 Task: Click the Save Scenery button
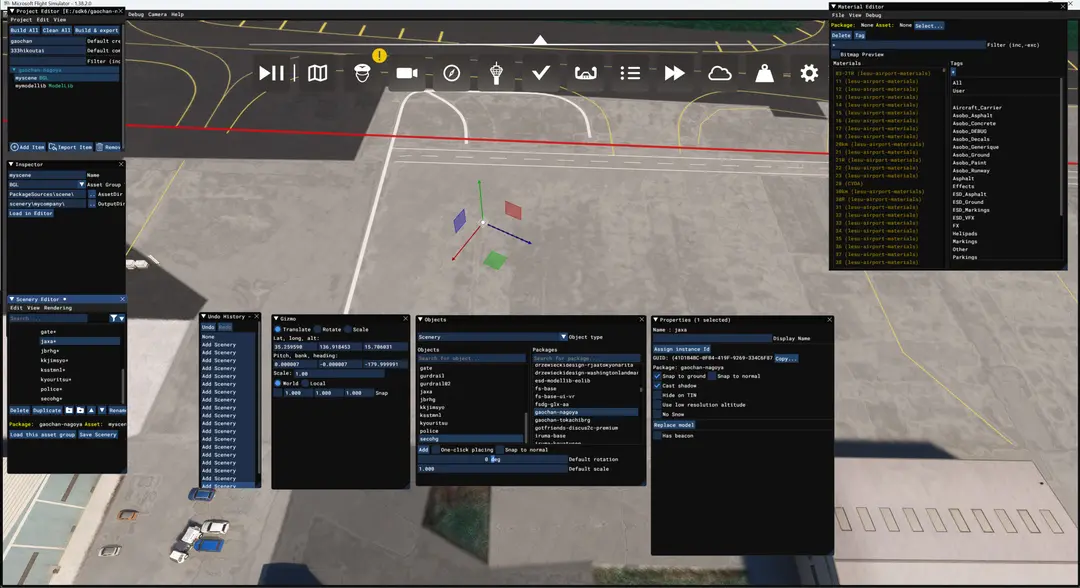tap(98, 434)
